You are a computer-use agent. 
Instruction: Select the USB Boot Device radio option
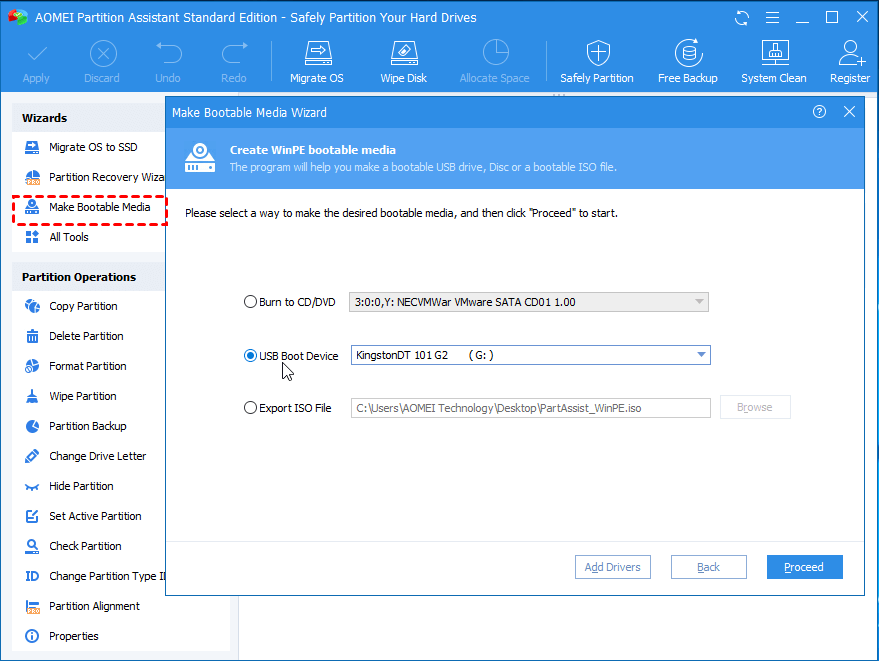250,356
